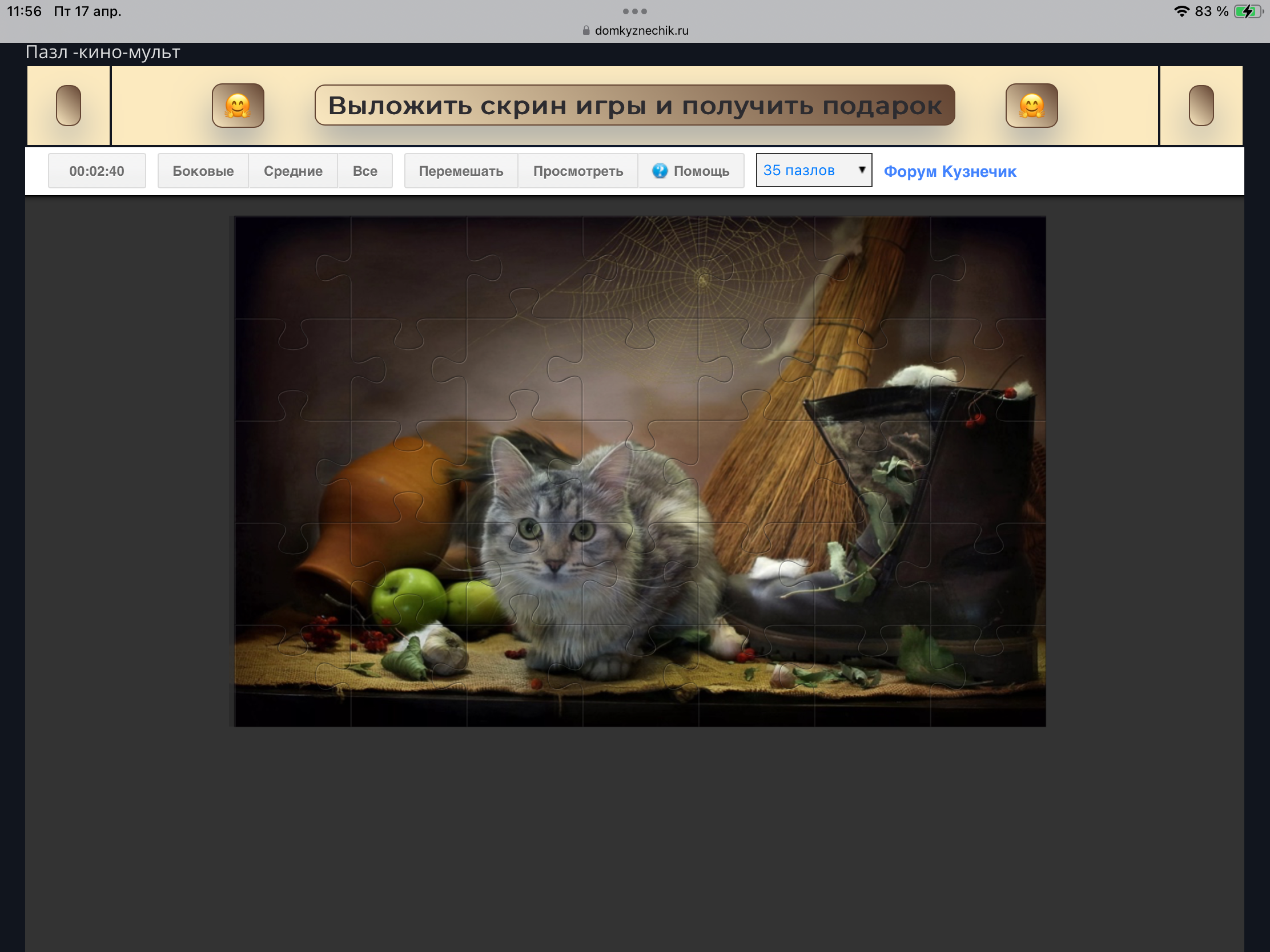Click the dropdown arrow on puzzle count
1270x952 pixels.
pos(861,170)
